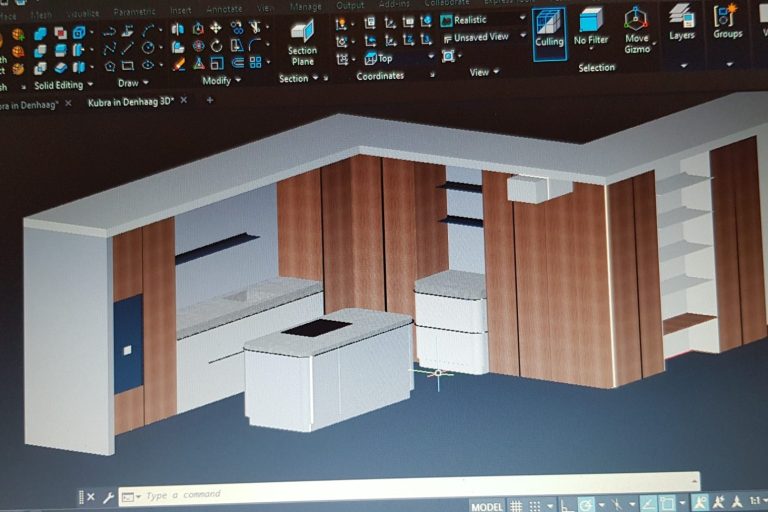Open the Layers panel icon
The width and height of the screenshot is (768, 512).
(682, 24)
